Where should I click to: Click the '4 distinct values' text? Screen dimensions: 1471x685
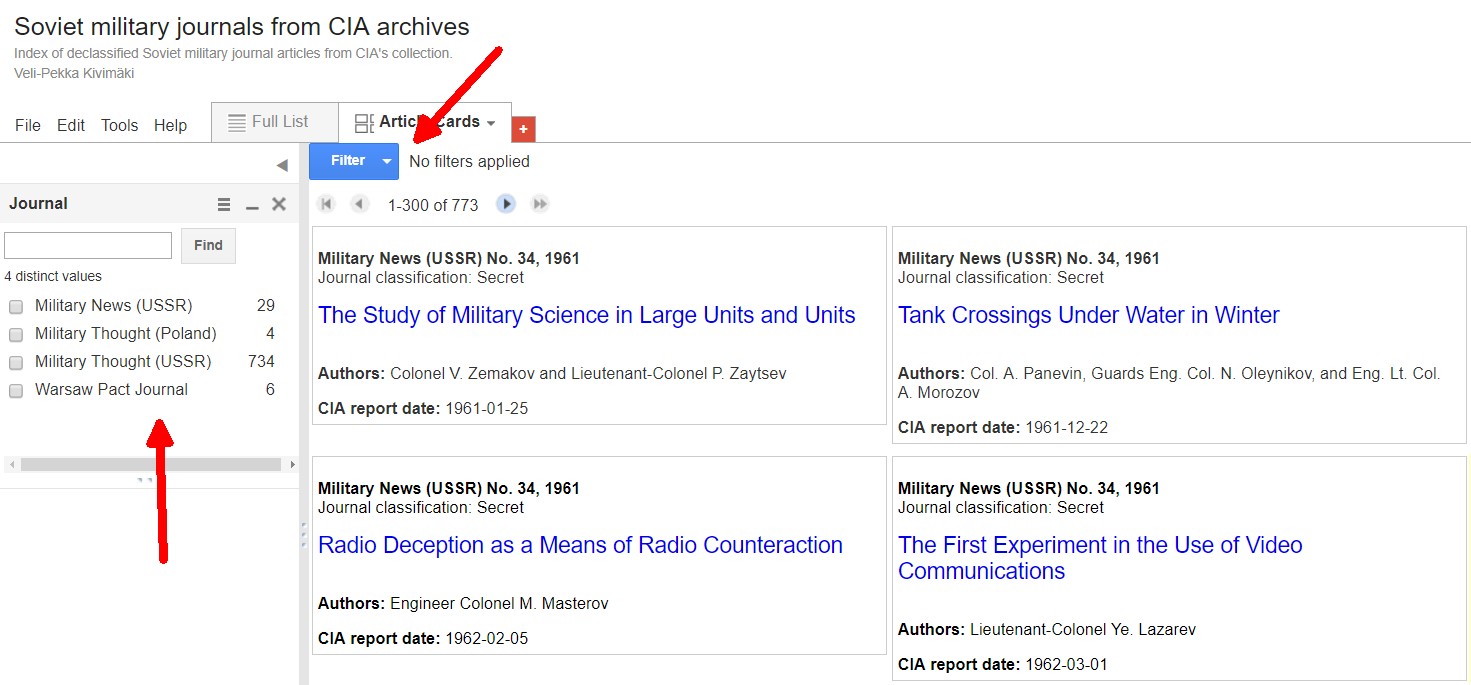(53, 276)
